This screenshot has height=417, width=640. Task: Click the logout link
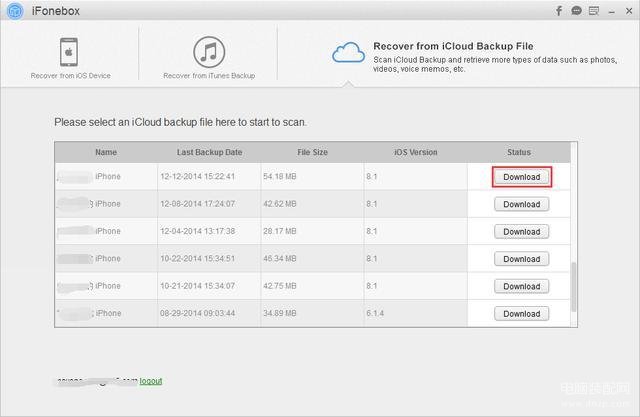coord(151,381)
